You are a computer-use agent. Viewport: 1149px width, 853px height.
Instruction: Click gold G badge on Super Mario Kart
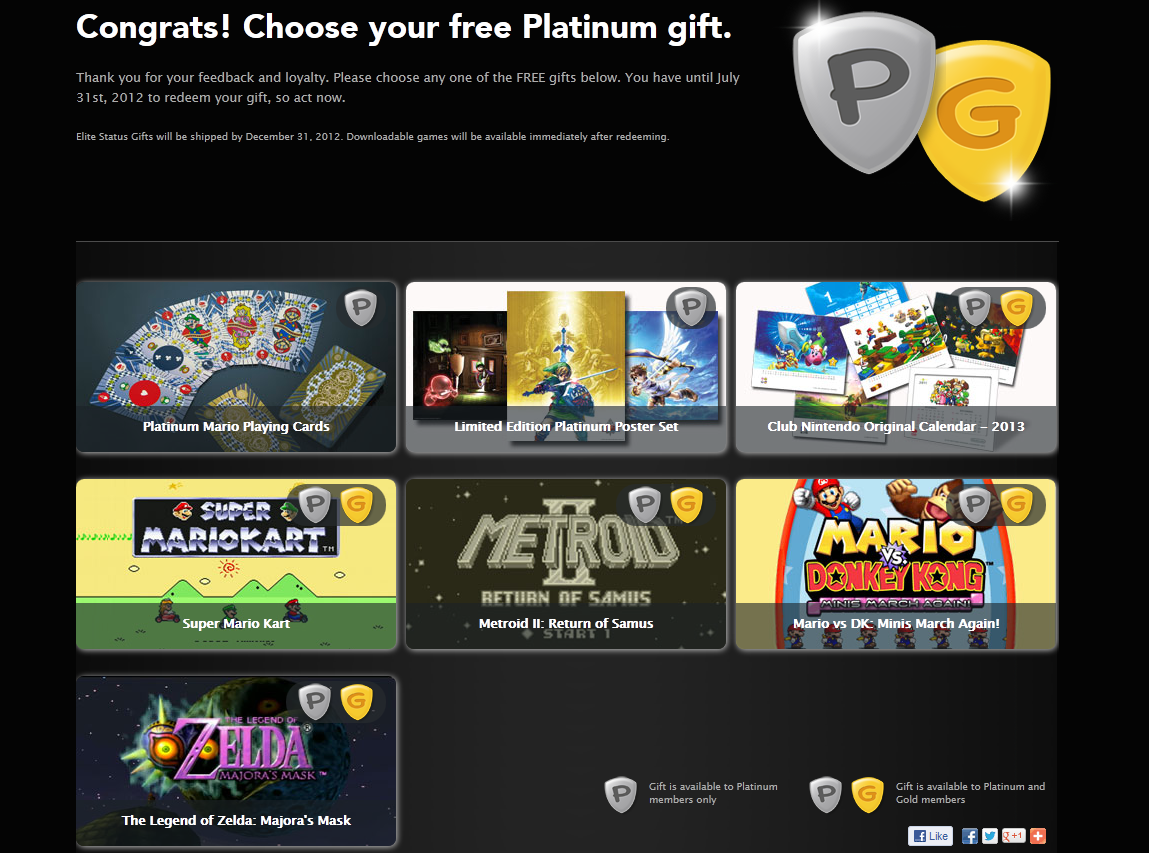(357, 505)
